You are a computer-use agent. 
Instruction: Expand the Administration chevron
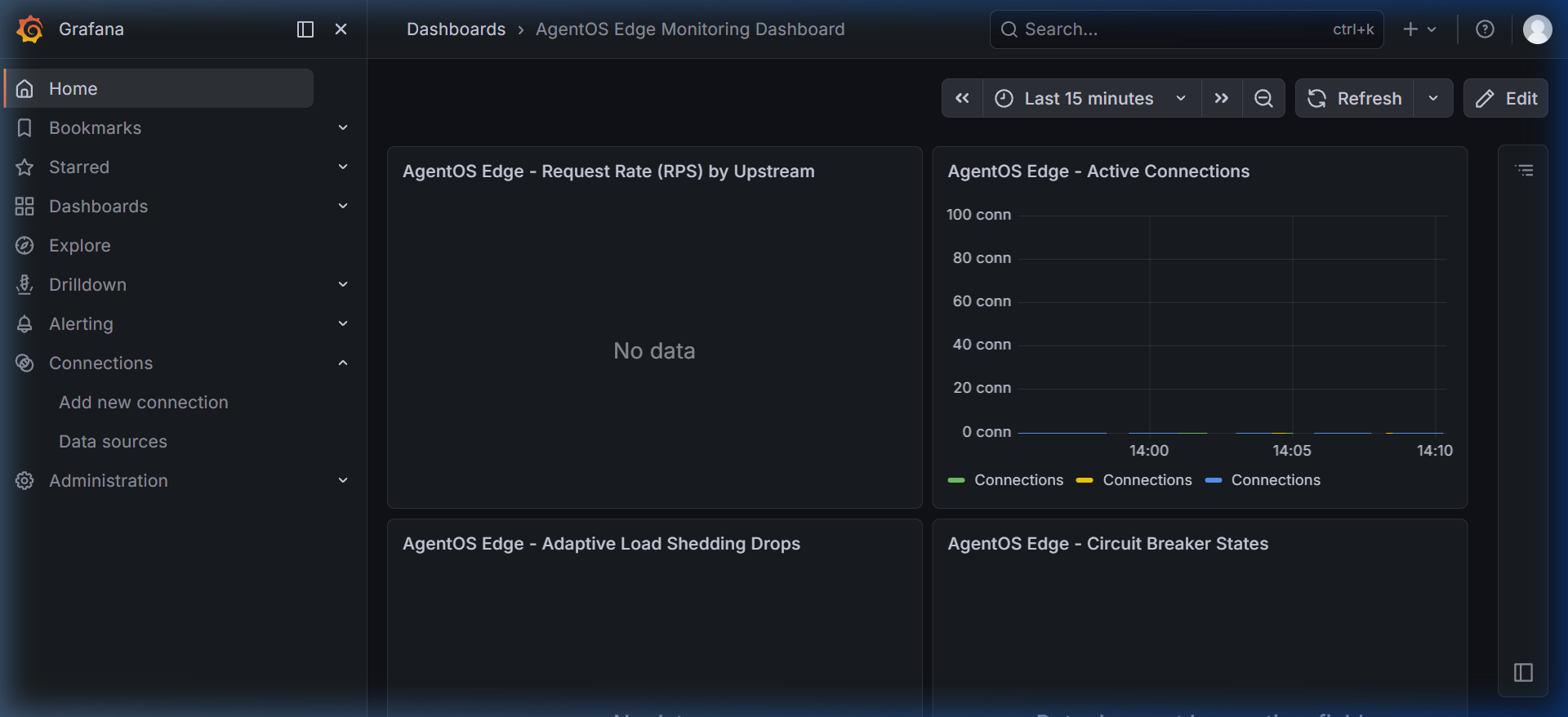pyautogui.click(x=343, y=481)
